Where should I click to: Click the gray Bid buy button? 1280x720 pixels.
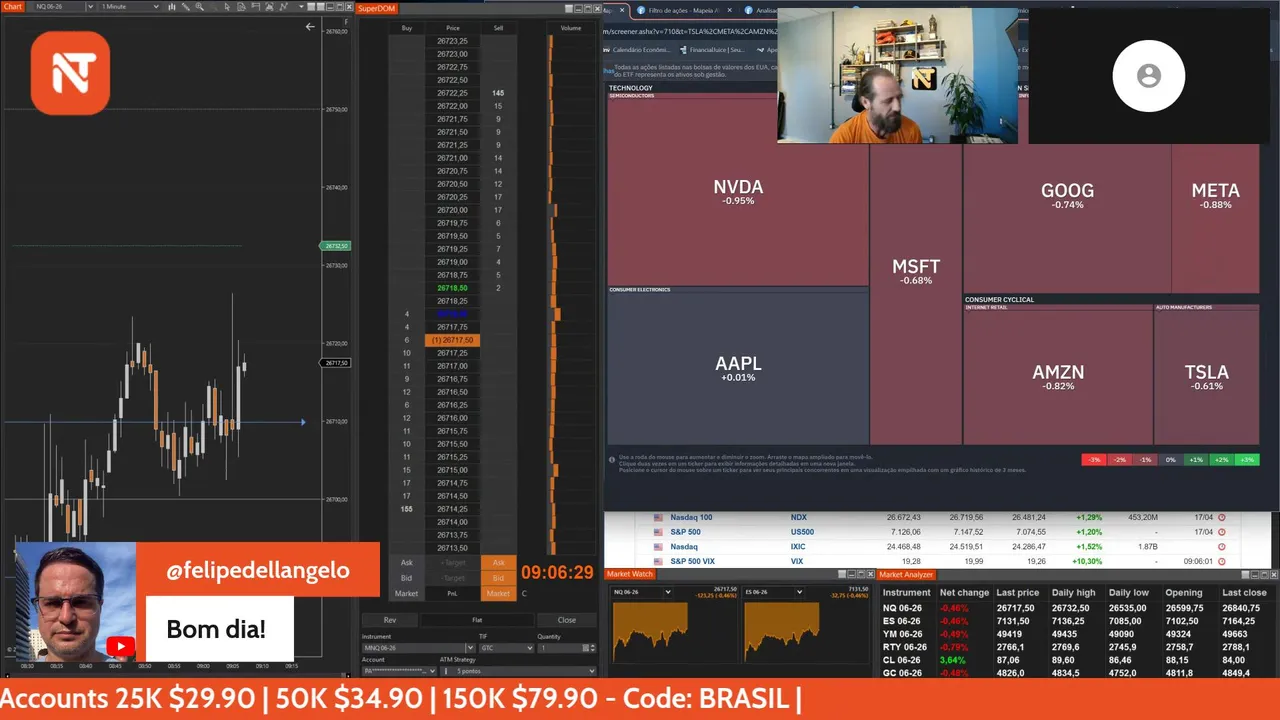click(x=407, y=578)
